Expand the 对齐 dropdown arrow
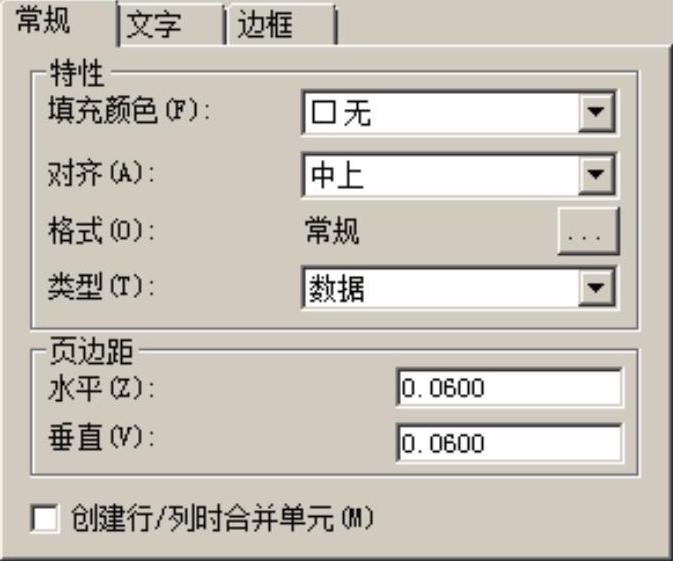 597,177
